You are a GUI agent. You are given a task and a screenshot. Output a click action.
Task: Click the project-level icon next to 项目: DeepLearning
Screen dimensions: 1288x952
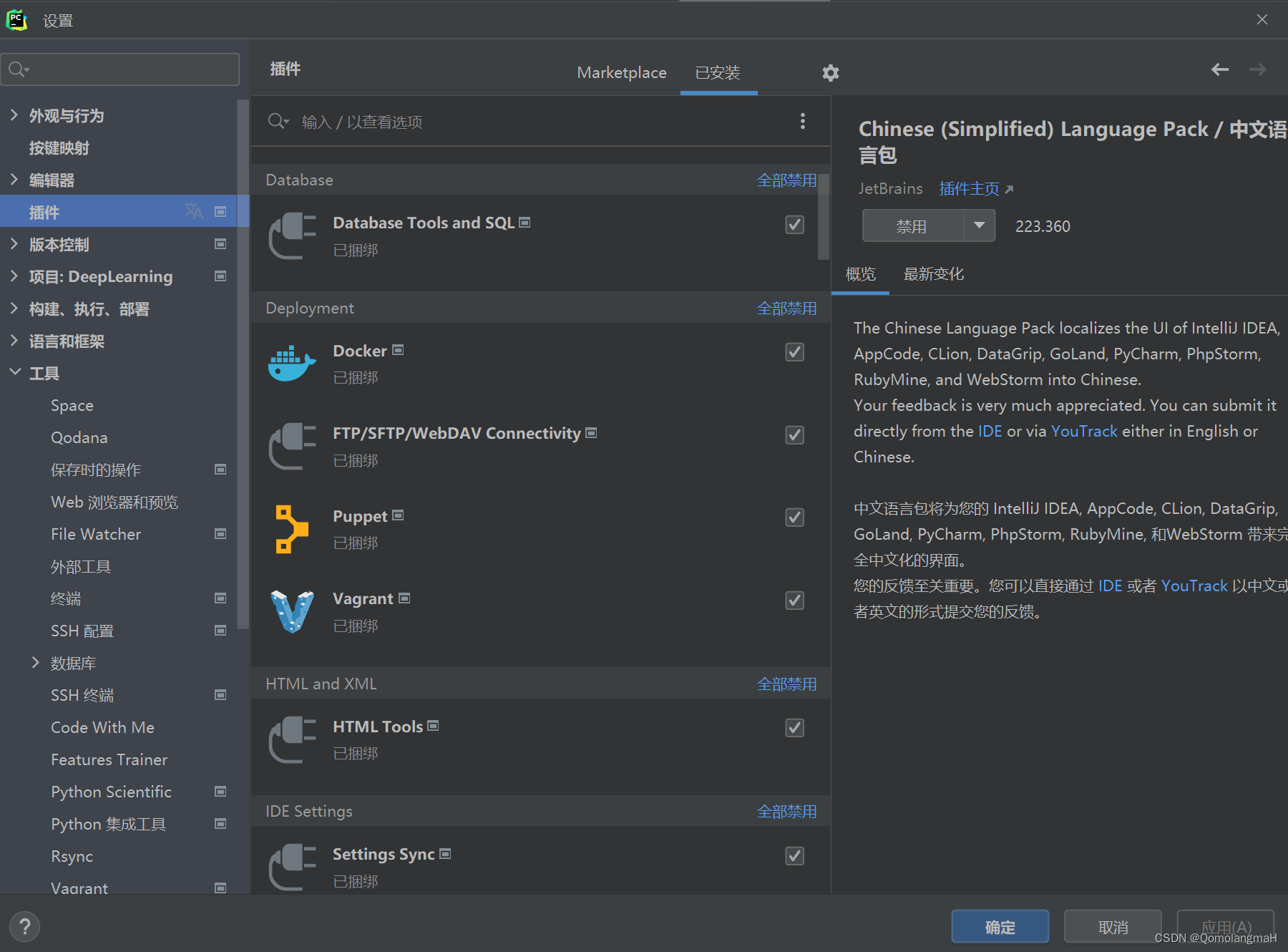[x=220, y=276]
